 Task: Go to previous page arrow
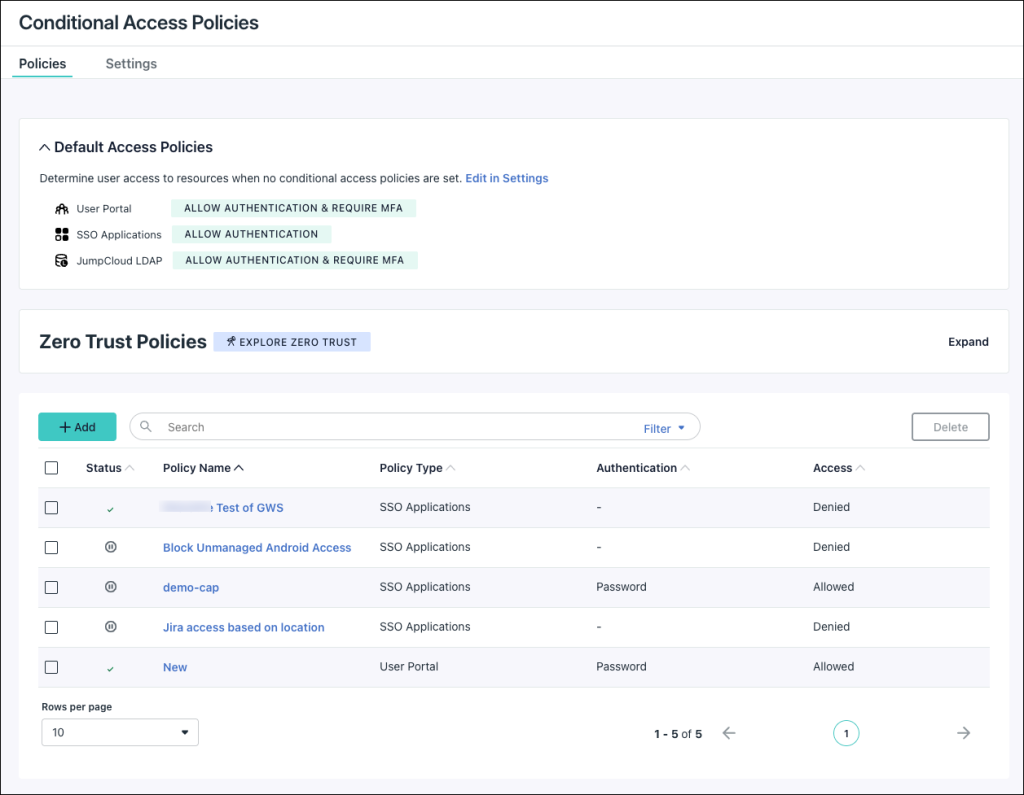[x=729, y=733]
